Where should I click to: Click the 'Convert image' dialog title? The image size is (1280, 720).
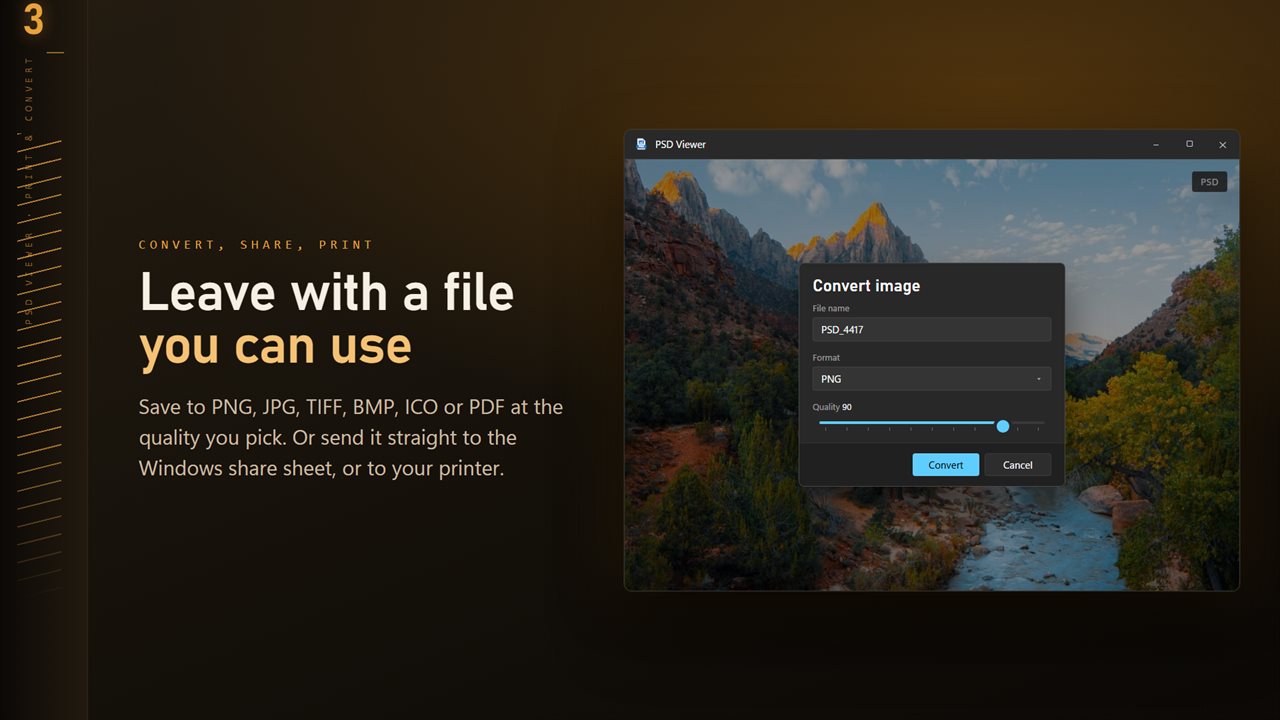tap(866, 286)
